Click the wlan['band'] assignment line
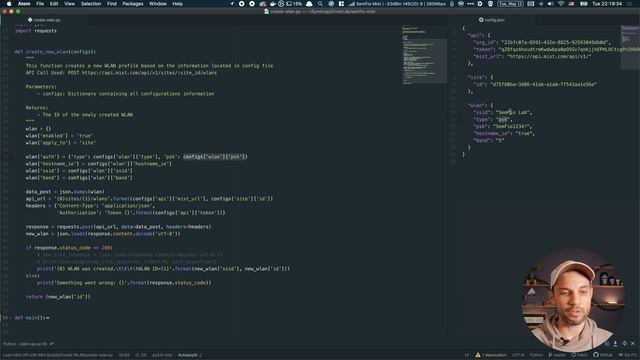The width and height of the screenshot is (640, 360). pyautogui.click(x=79, y=178)
